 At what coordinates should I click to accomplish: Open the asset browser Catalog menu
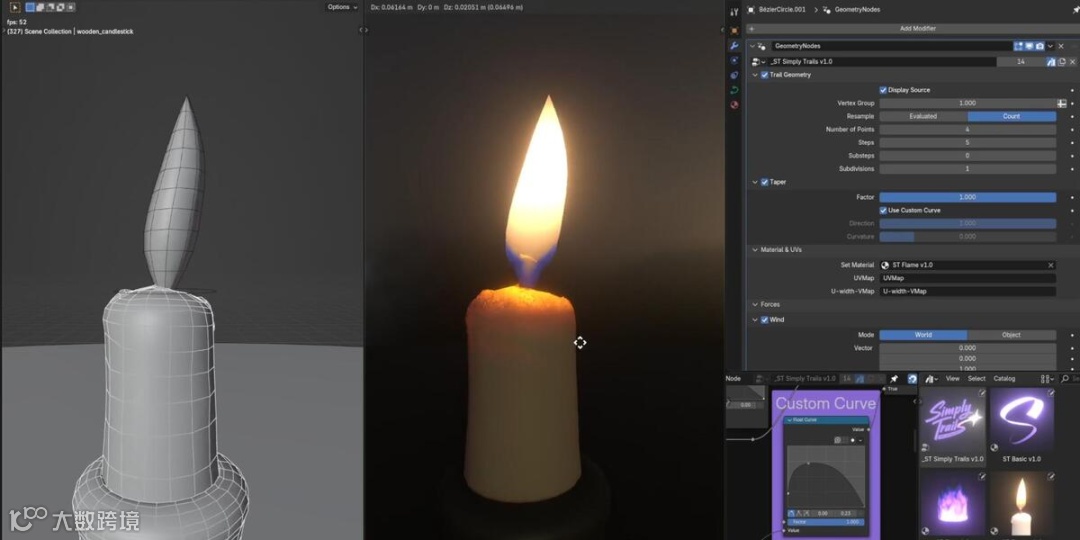pos(1004,379)
